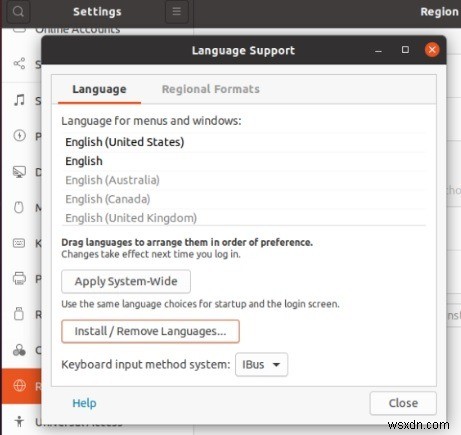Viewport: 461px width, 435px height.
Task: Select the Sound music note icon
Action: click(19, 100)
